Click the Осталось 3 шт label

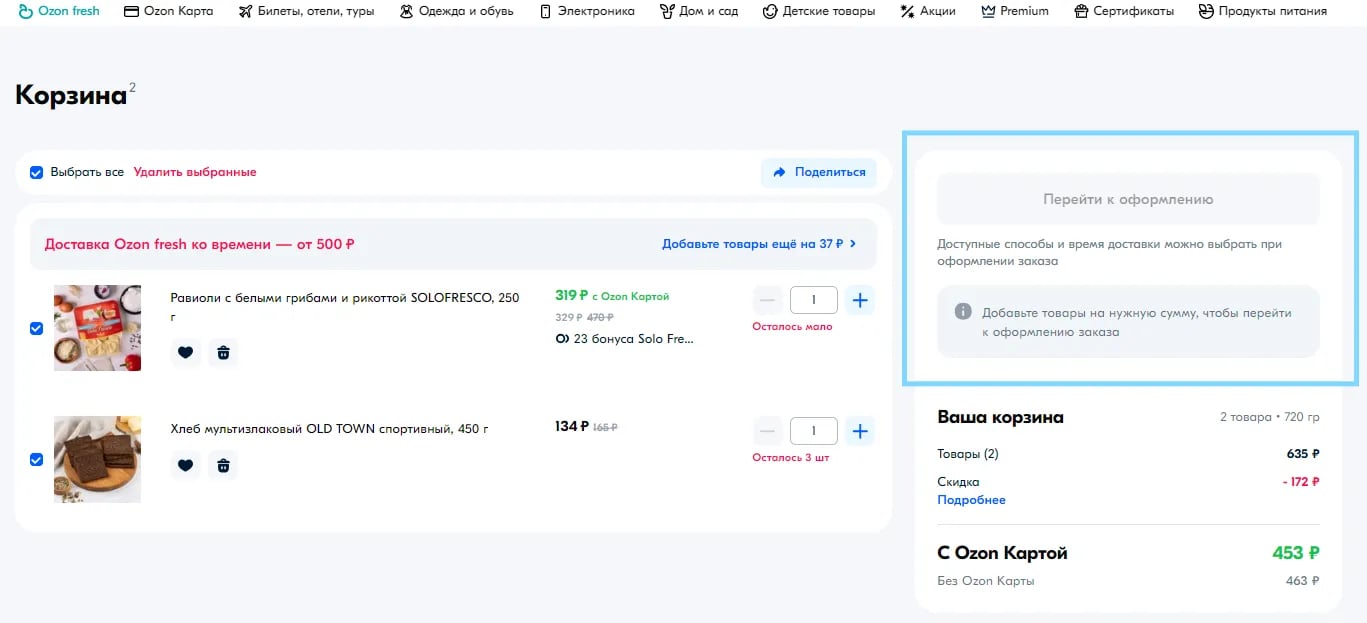(x=791, y=458)
